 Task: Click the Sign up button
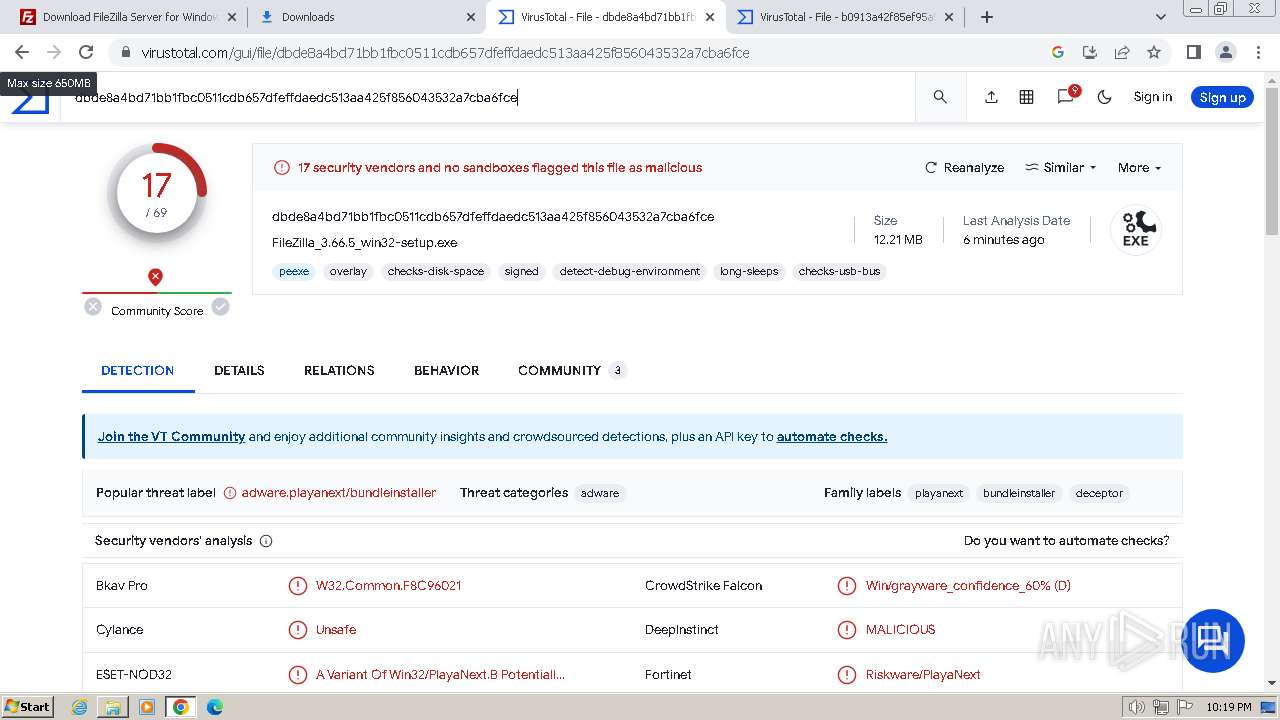[1222, 97]
